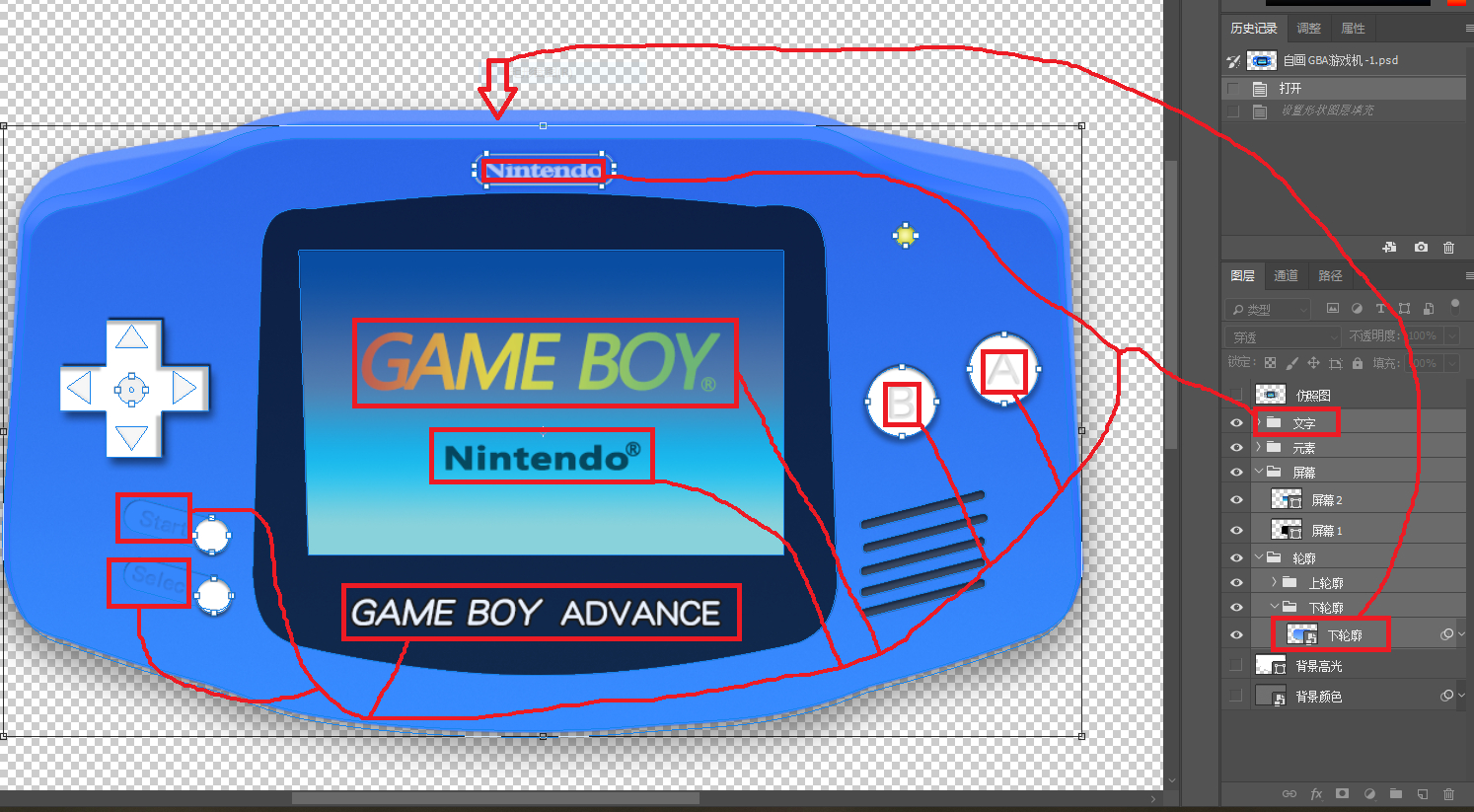Hide the 上轮廓 group

1236,583
